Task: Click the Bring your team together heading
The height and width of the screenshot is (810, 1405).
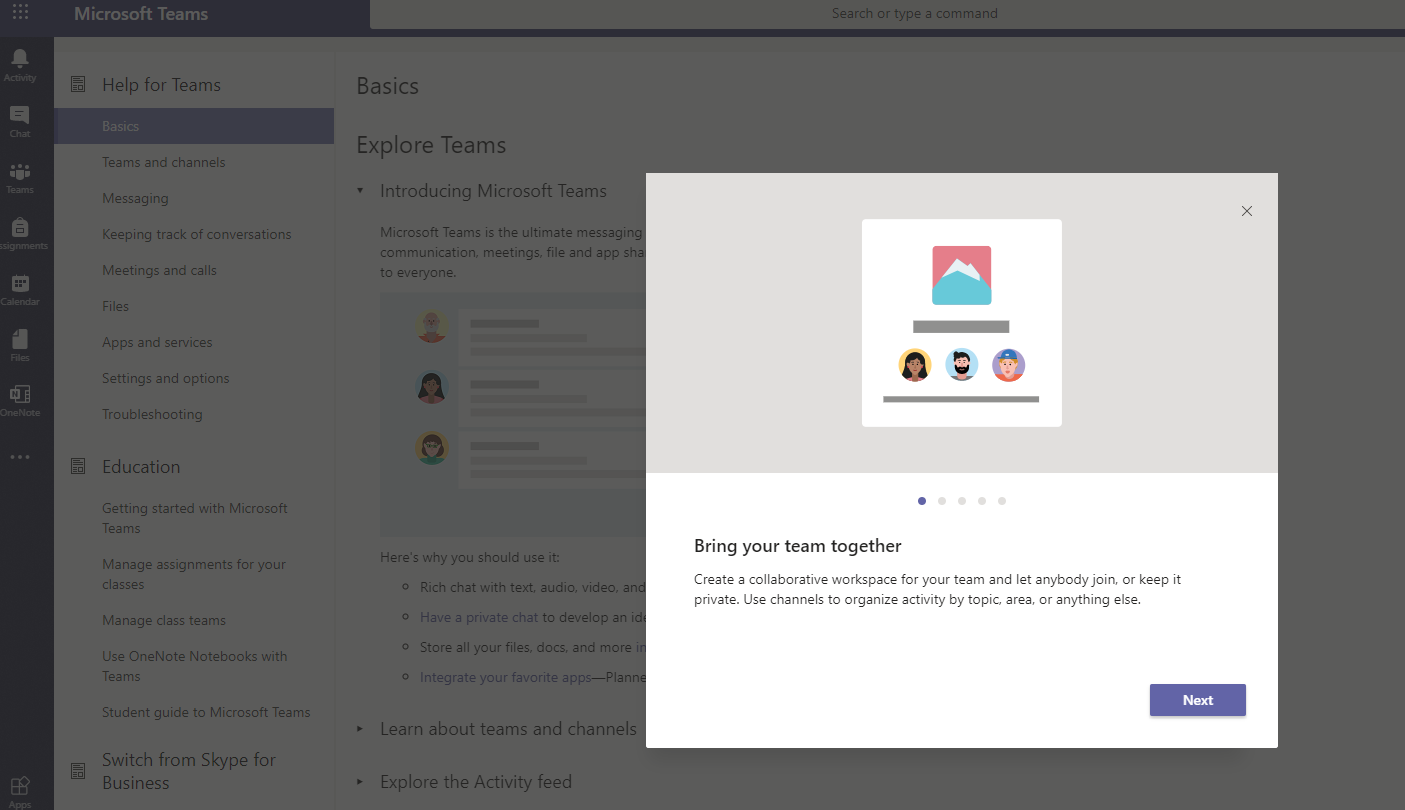Action: 798,546
